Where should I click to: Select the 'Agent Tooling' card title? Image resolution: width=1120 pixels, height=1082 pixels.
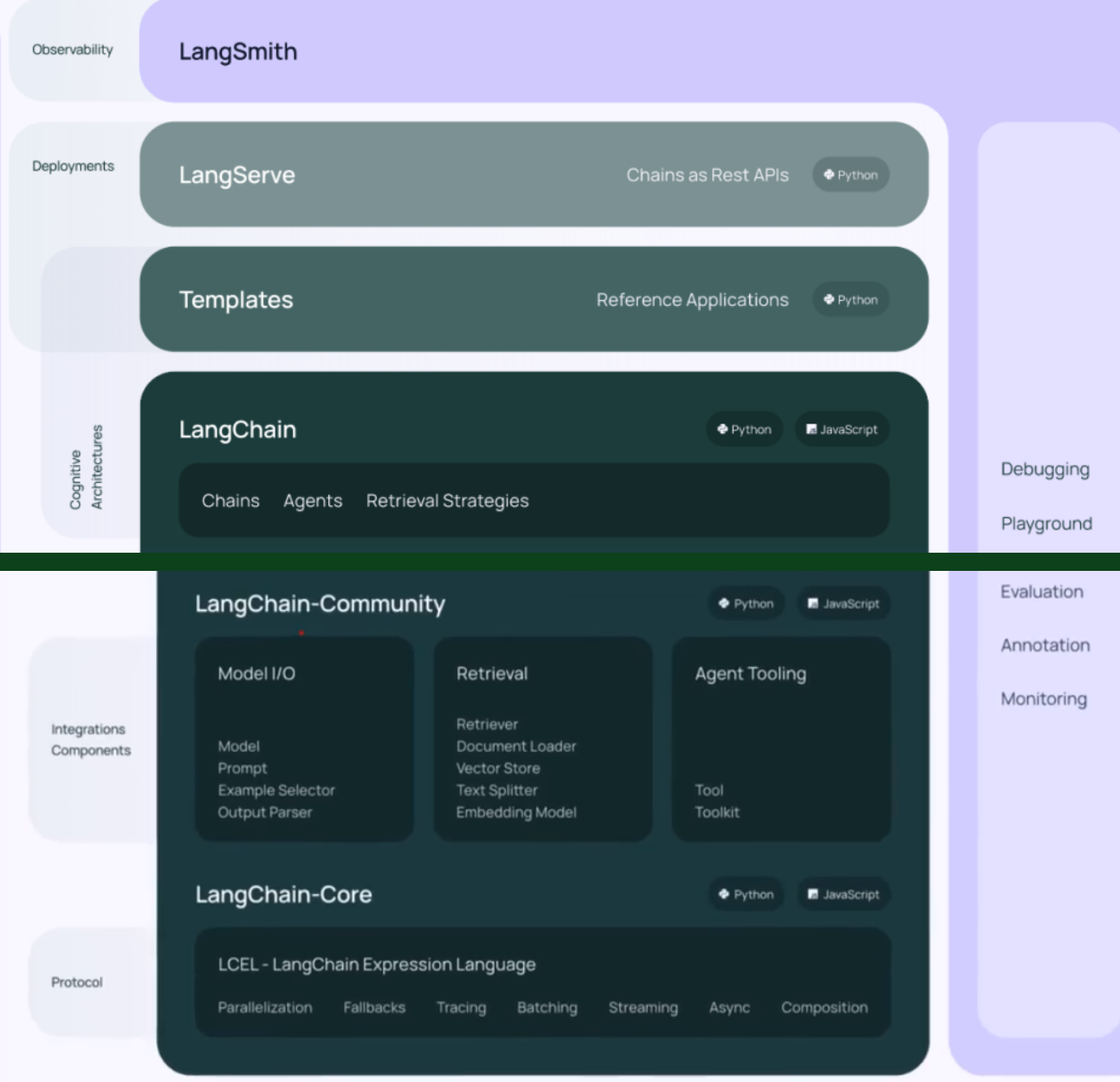click(750, 674)
